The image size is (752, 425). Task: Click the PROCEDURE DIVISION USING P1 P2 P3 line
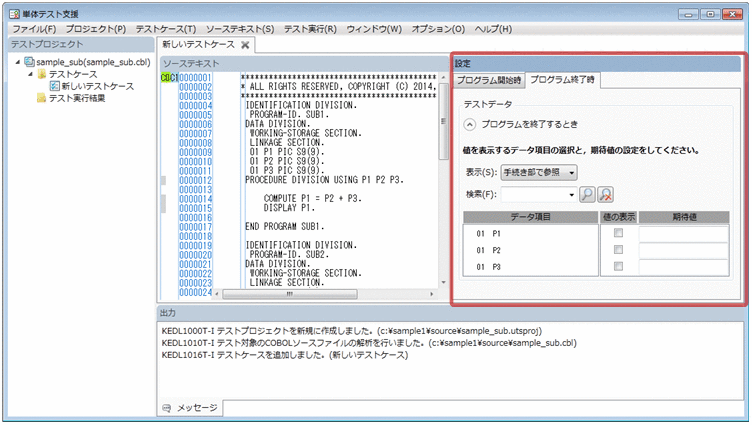324,180
